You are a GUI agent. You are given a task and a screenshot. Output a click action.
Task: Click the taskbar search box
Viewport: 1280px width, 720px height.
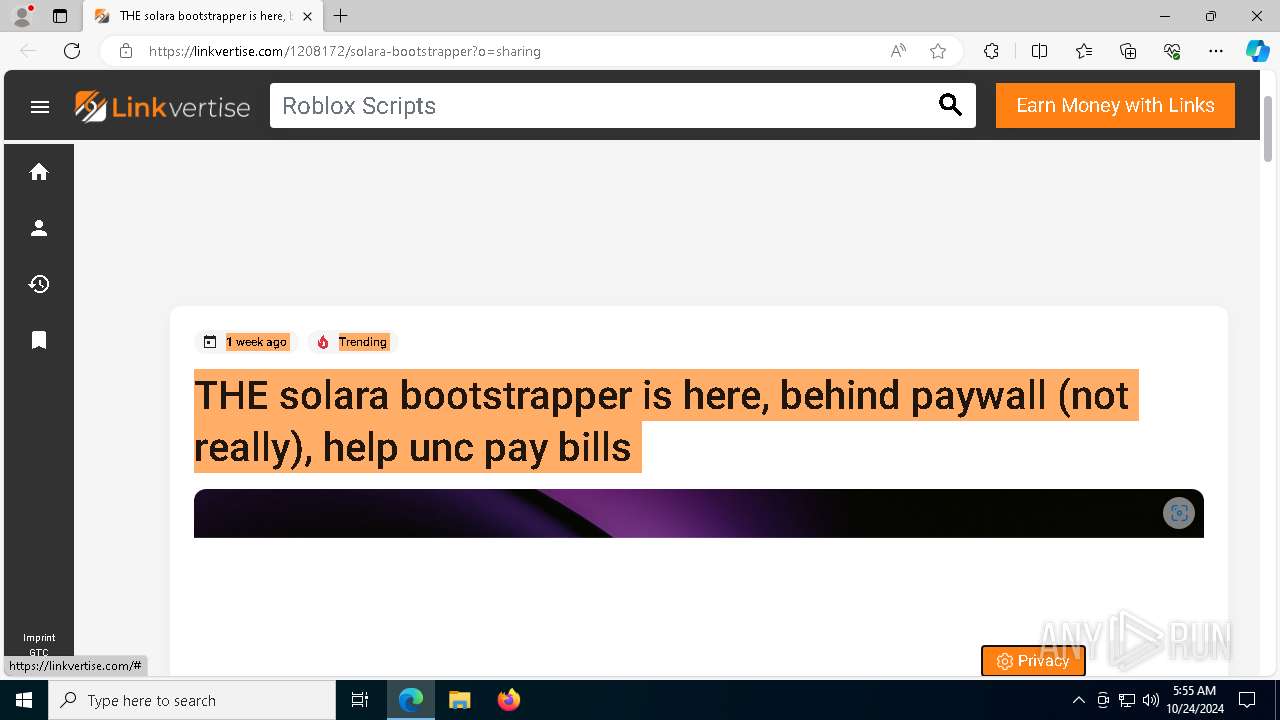point(192,700)
